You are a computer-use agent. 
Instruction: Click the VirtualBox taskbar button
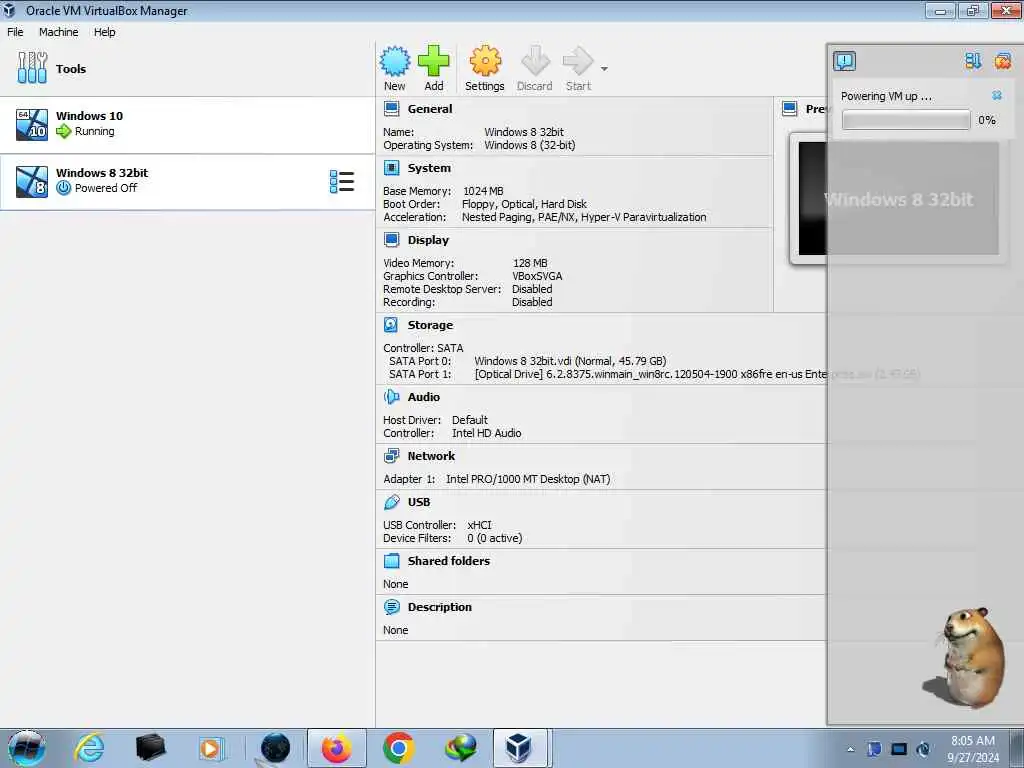click(519, 748)
